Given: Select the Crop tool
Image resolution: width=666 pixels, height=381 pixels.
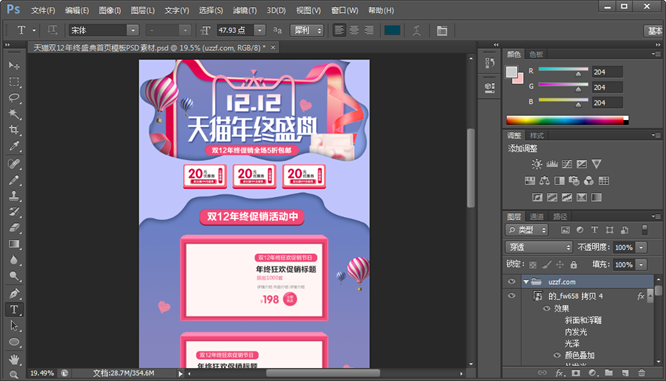Looking at the screenshot, I should click(x=14, y=130).
